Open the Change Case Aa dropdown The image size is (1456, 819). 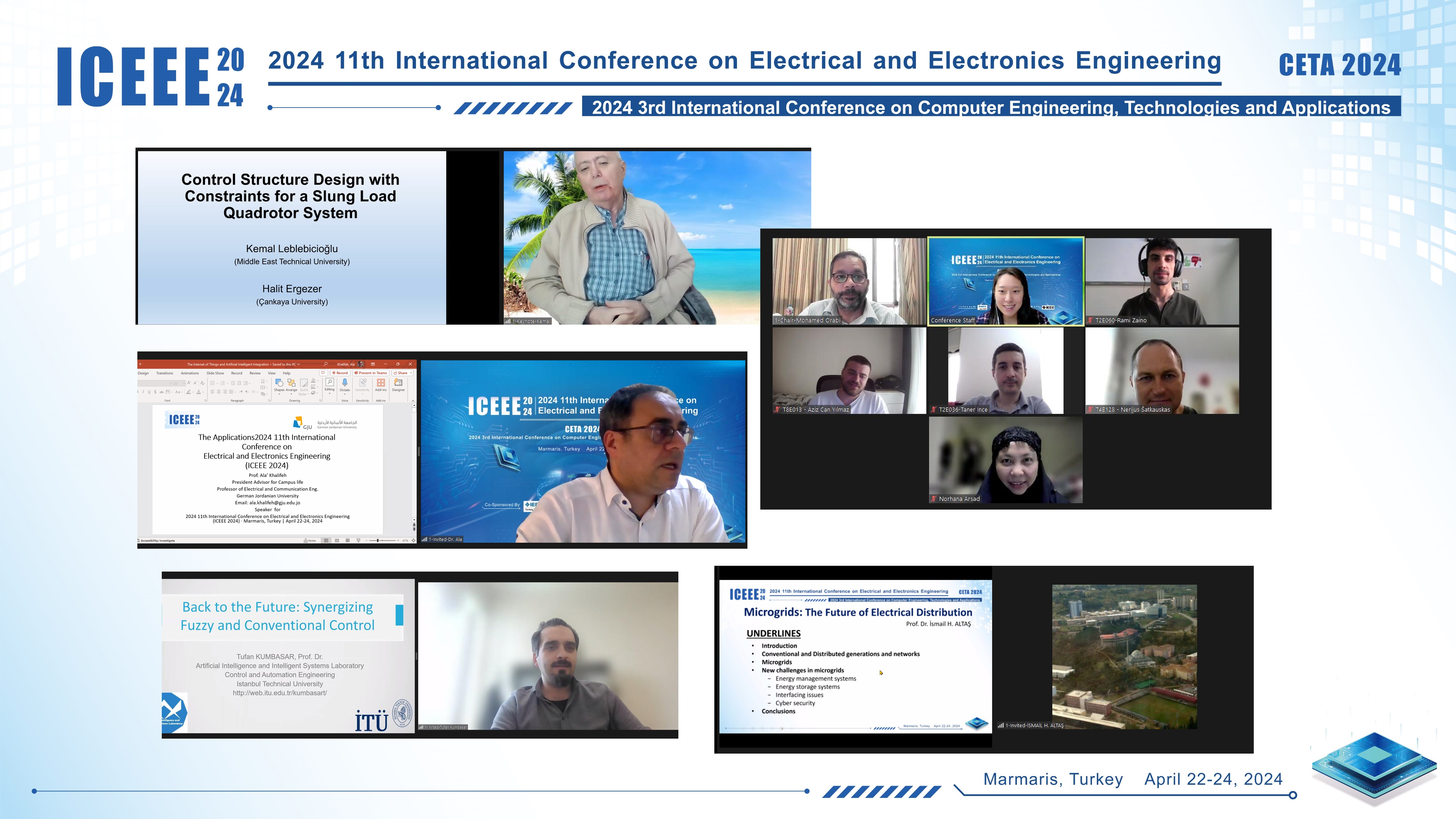(x=179, y=392)
